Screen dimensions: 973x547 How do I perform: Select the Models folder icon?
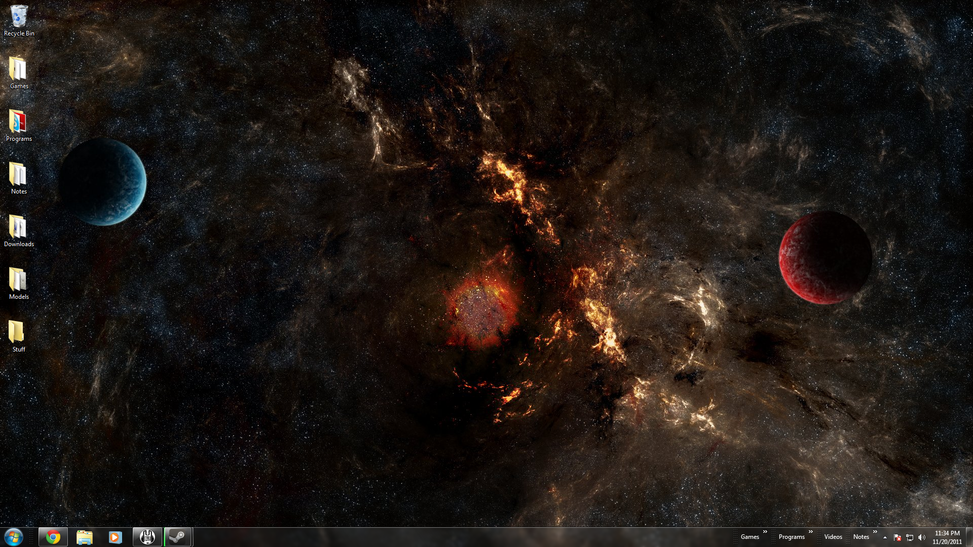[x=18, y=281]
